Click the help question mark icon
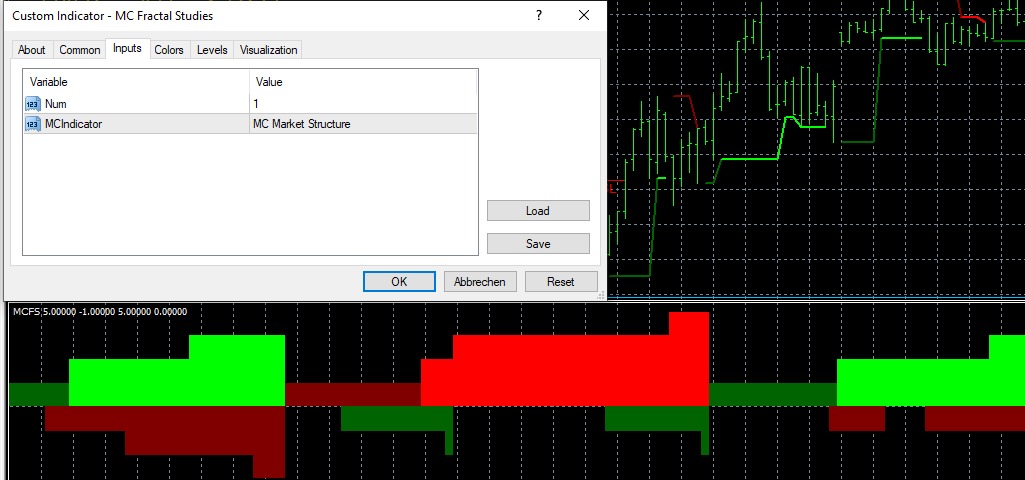The height and width of the screenshot is (480, 1025). click(x=539, y=16)
